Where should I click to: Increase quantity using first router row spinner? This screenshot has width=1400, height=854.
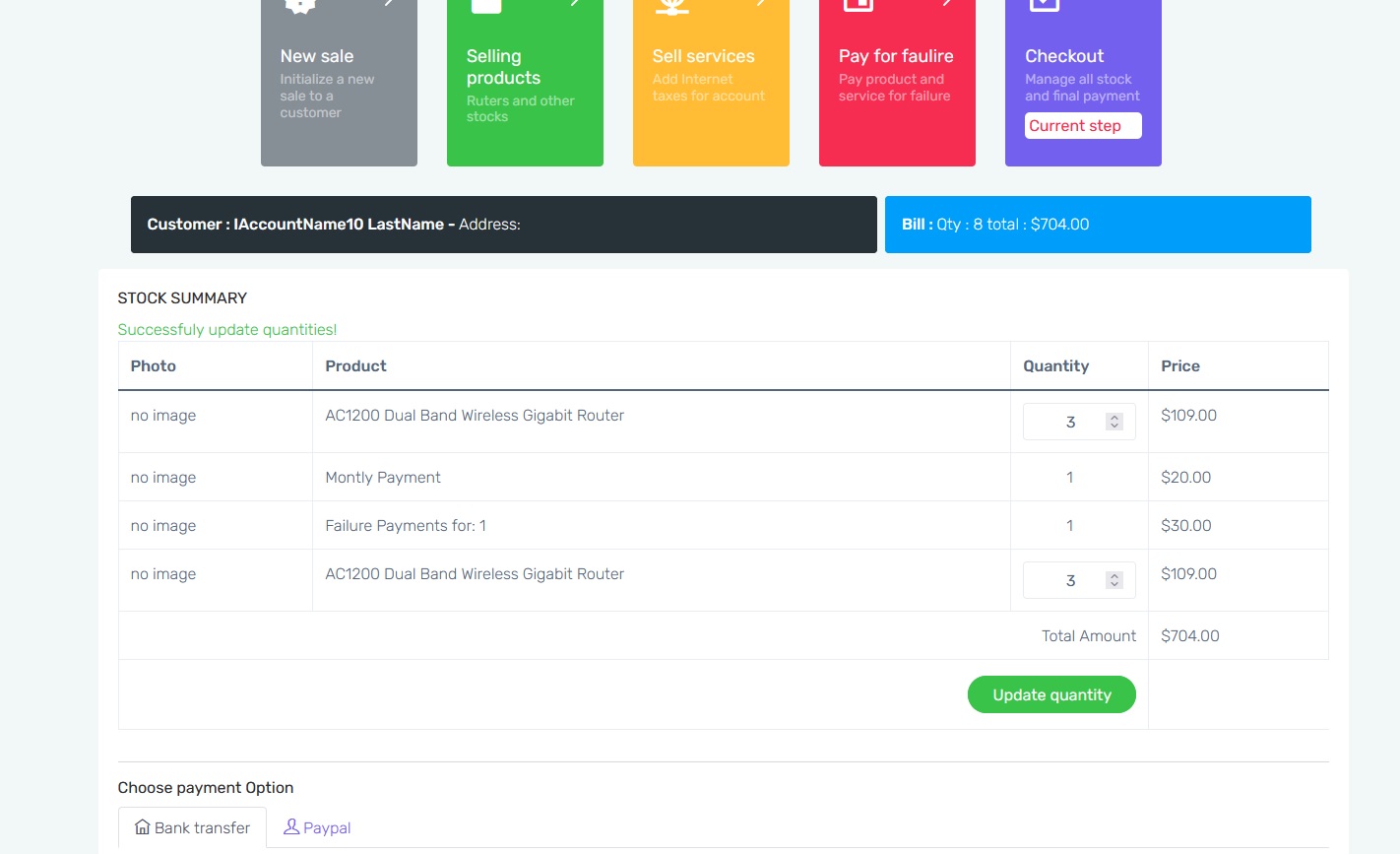(1114, 418)
